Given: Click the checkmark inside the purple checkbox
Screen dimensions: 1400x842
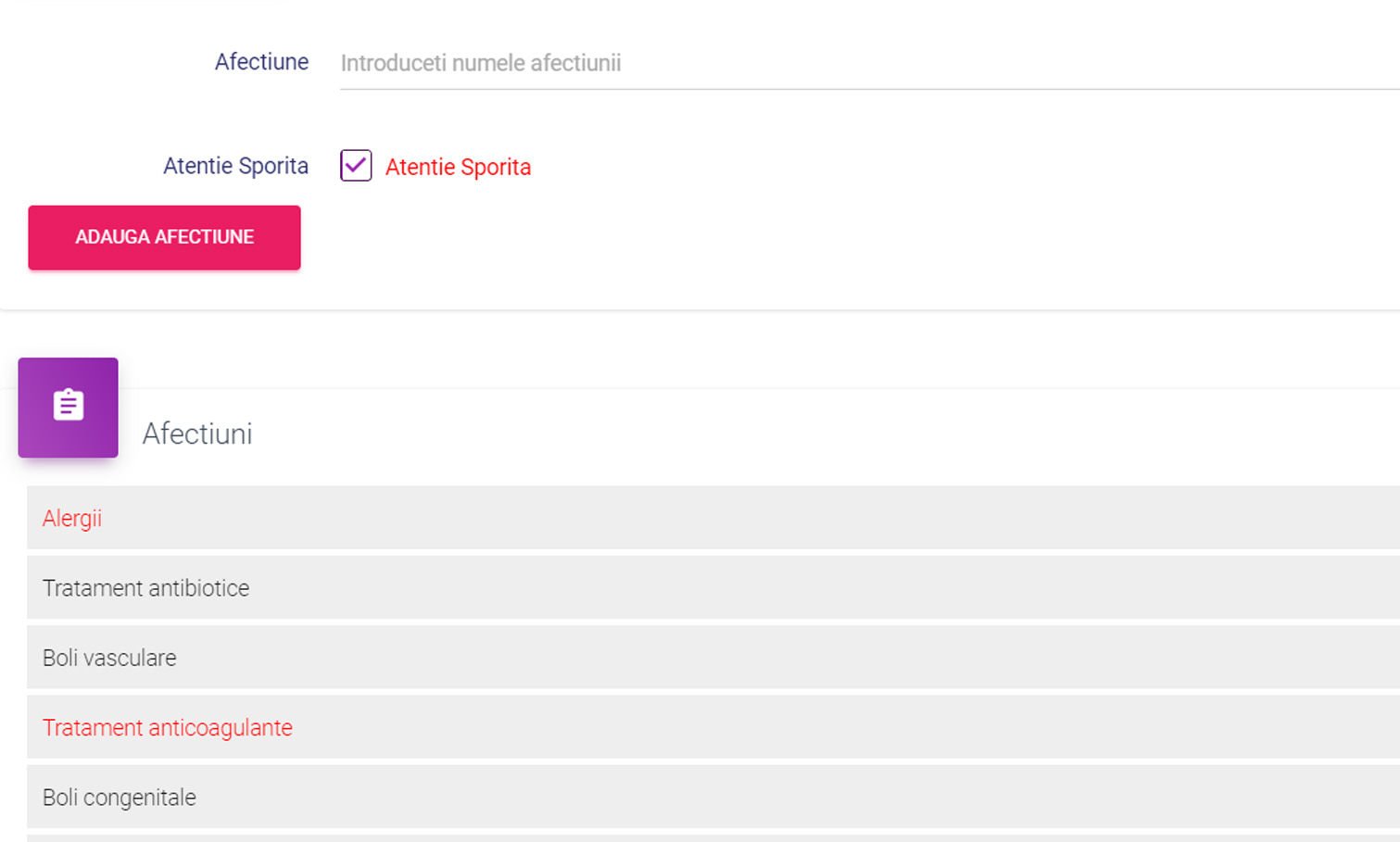Looking at the screenshot, I should coord(356,165).
